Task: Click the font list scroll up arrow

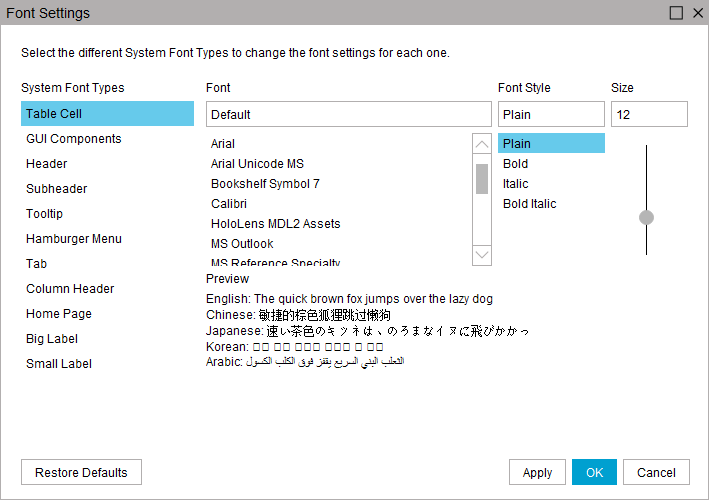Action: (x=482, y=144)
